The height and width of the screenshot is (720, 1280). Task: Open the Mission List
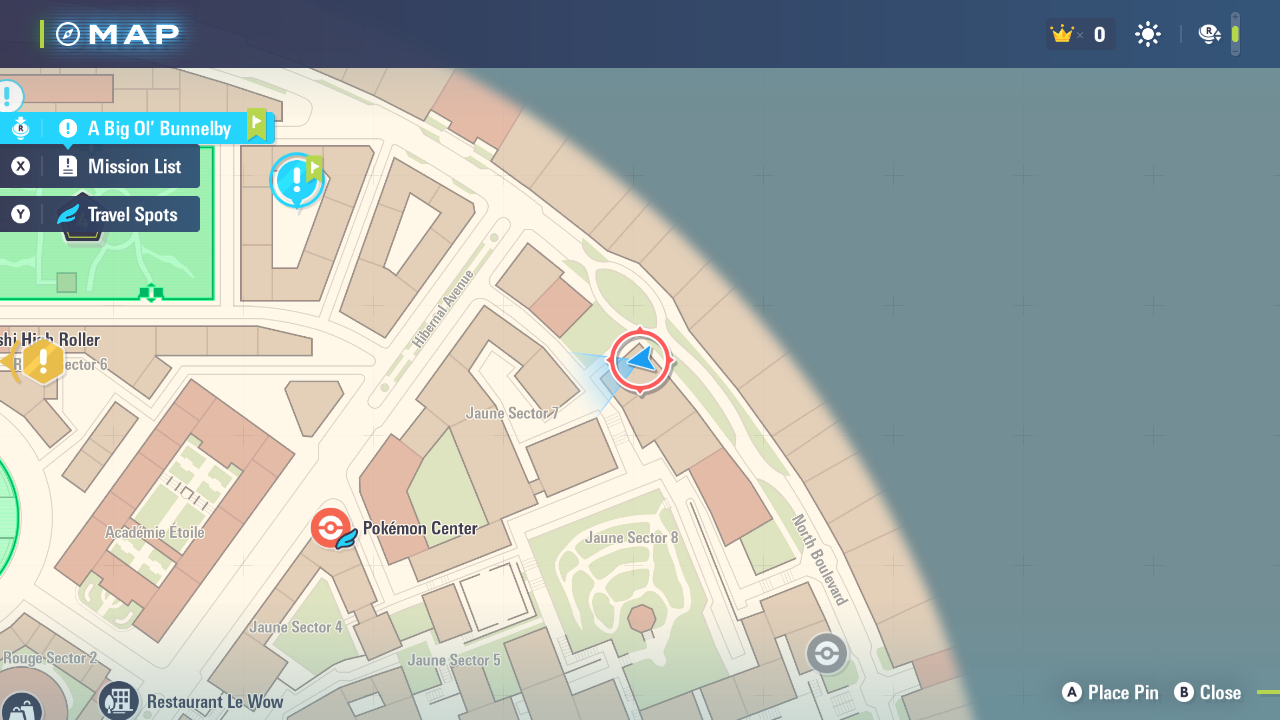tap(100, 166)
